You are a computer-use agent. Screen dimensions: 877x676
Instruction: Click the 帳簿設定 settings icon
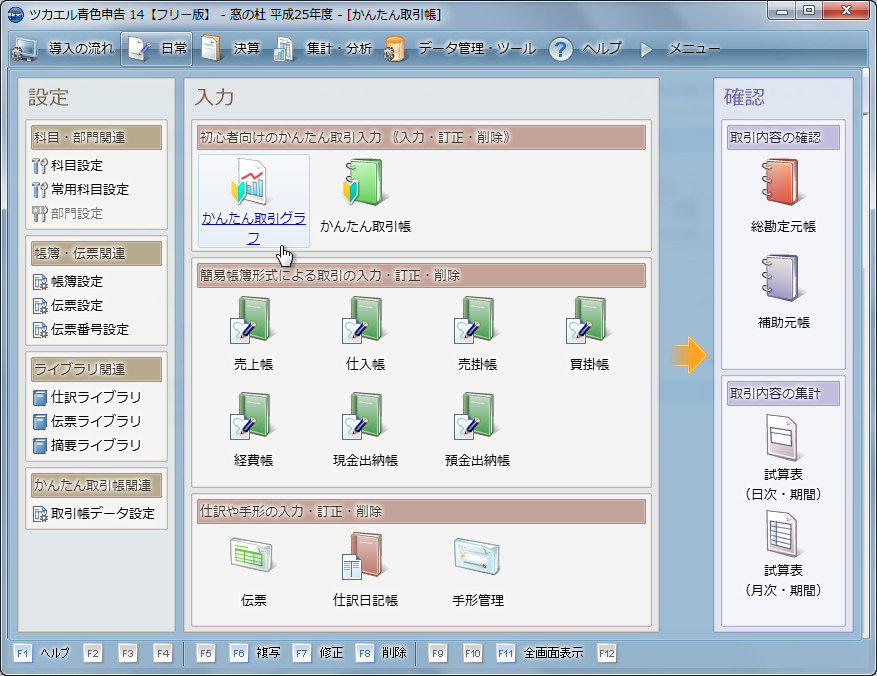coord(40,282)
